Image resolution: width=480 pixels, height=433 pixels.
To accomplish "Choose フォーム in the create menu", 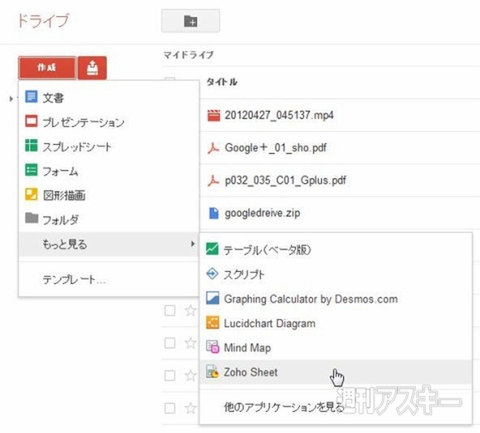I will 109,171.
